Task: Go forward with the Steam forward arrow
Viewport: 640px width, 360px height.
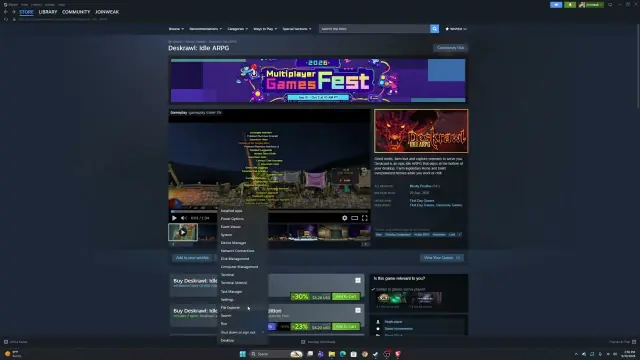Action: coord(14,12)
